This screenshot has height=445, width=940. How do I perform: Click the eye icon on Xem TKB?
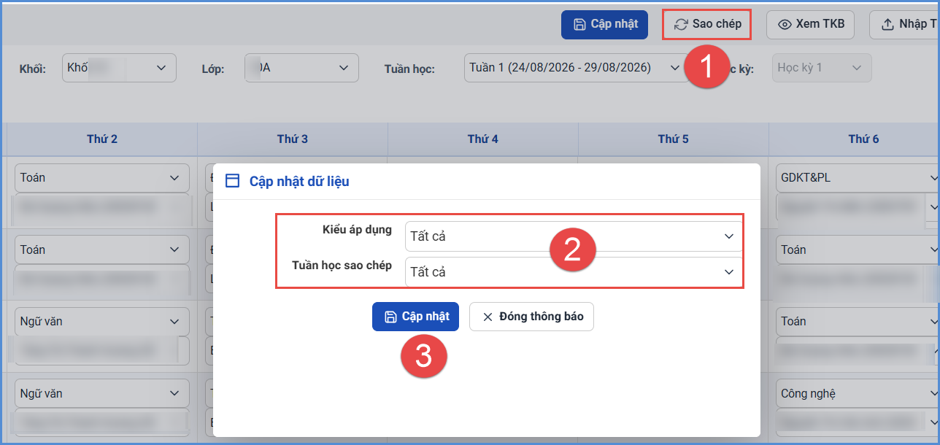(x=784, y=25)
